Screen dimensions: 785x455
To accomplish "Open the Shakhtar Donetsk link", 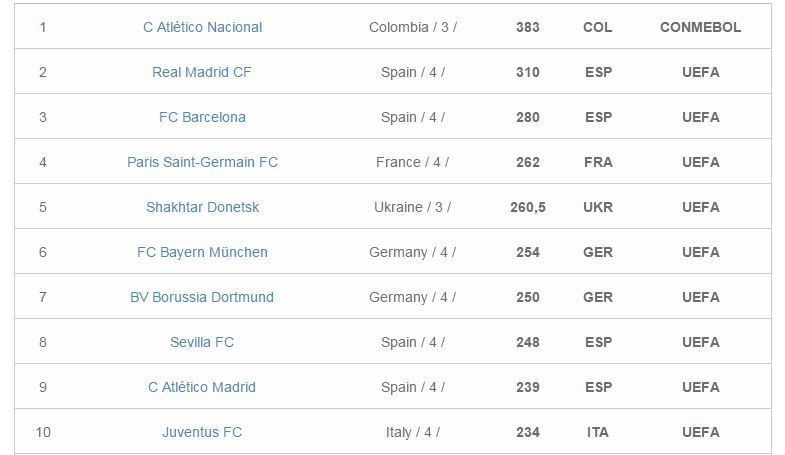I will (202, 207).
